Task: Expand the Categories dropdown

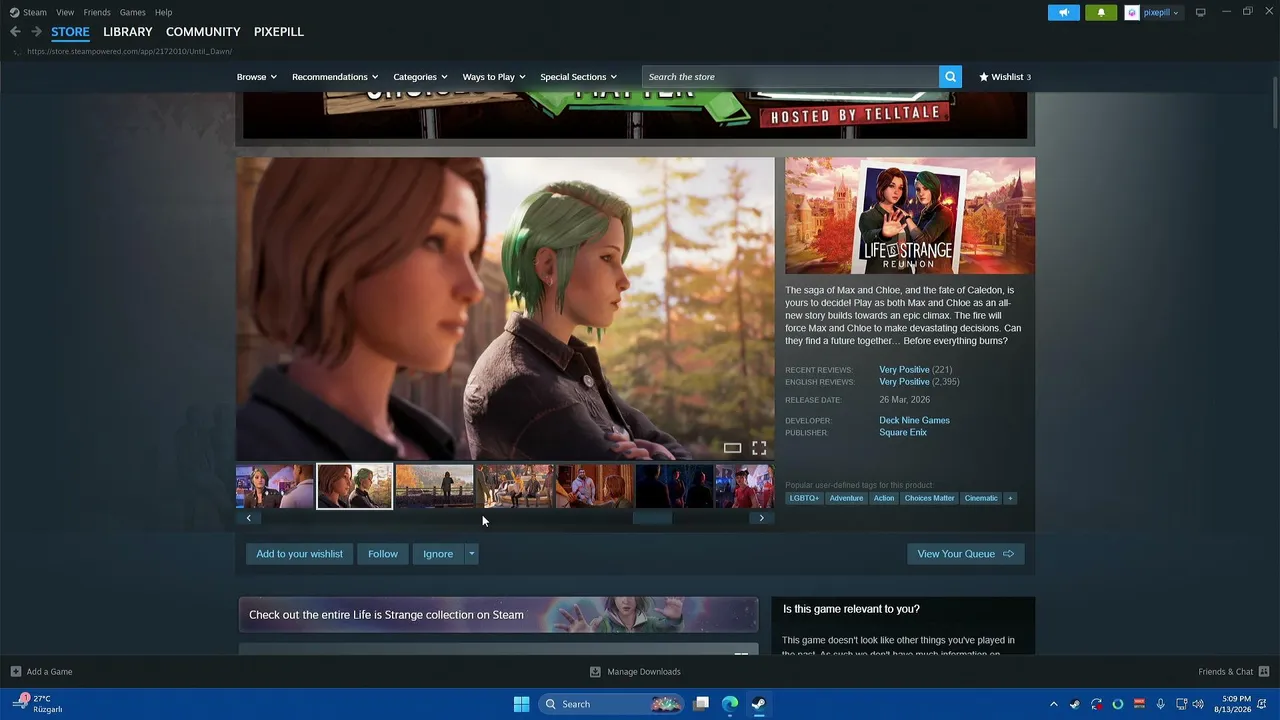Action: pos(420,77)
